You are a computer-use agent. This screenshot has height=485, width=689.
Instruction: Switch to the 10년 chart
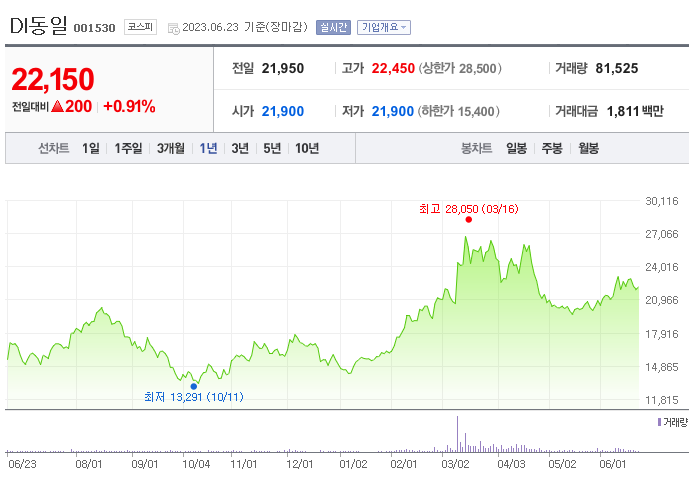[x=307, y=148]
